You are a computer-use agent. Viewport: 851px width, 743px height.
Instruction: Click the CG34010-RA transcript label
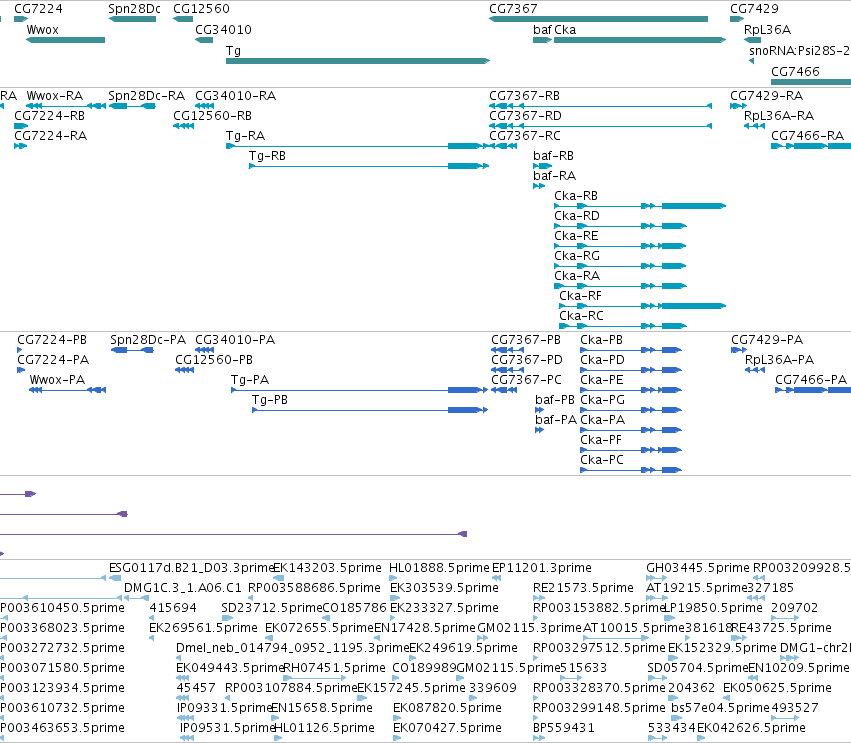(x=236, y=96)
